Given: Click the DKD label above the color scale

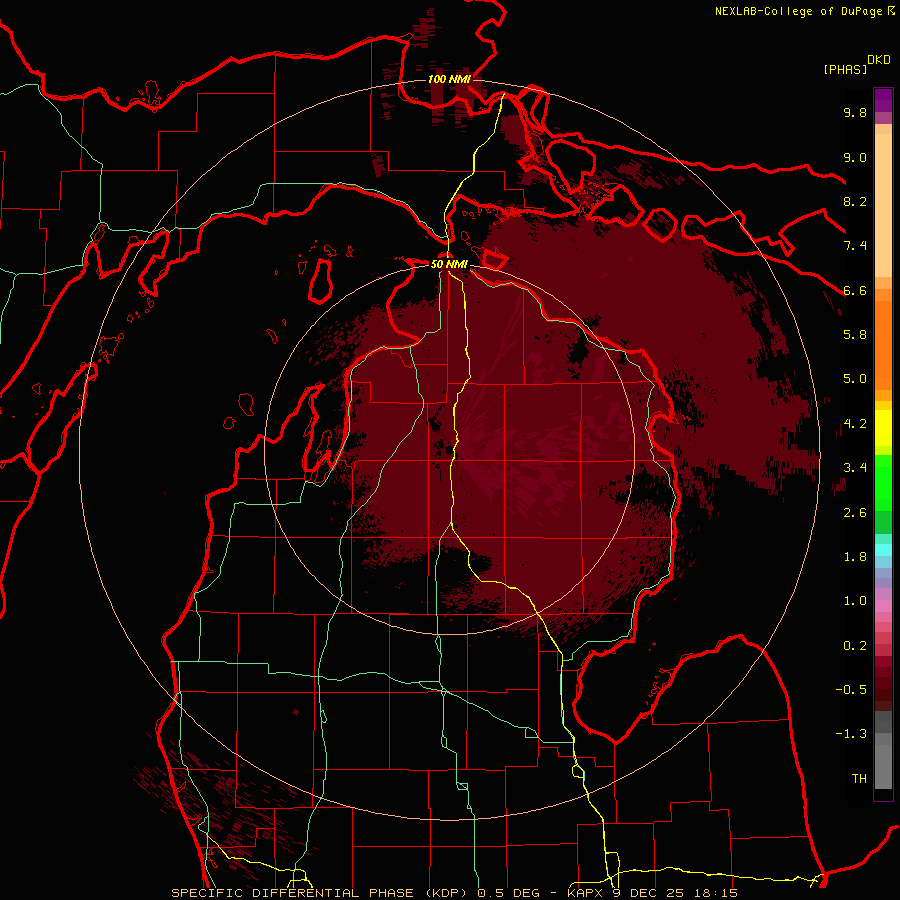Looking at the screenshot, I should click(x=879, y=59).
